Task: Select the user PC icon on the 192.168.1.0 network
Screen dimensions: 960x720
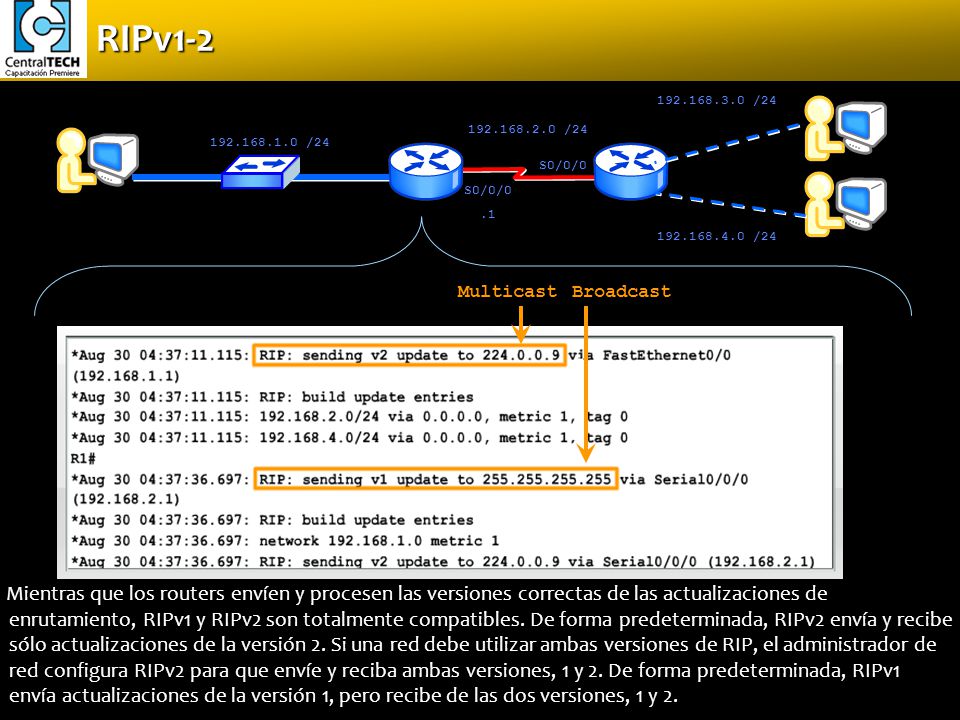Action: tap(97, 160)
